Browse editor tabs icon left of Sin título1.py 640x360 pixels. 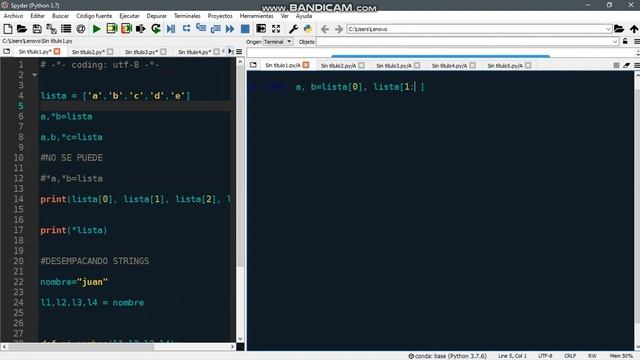(7, 52)
